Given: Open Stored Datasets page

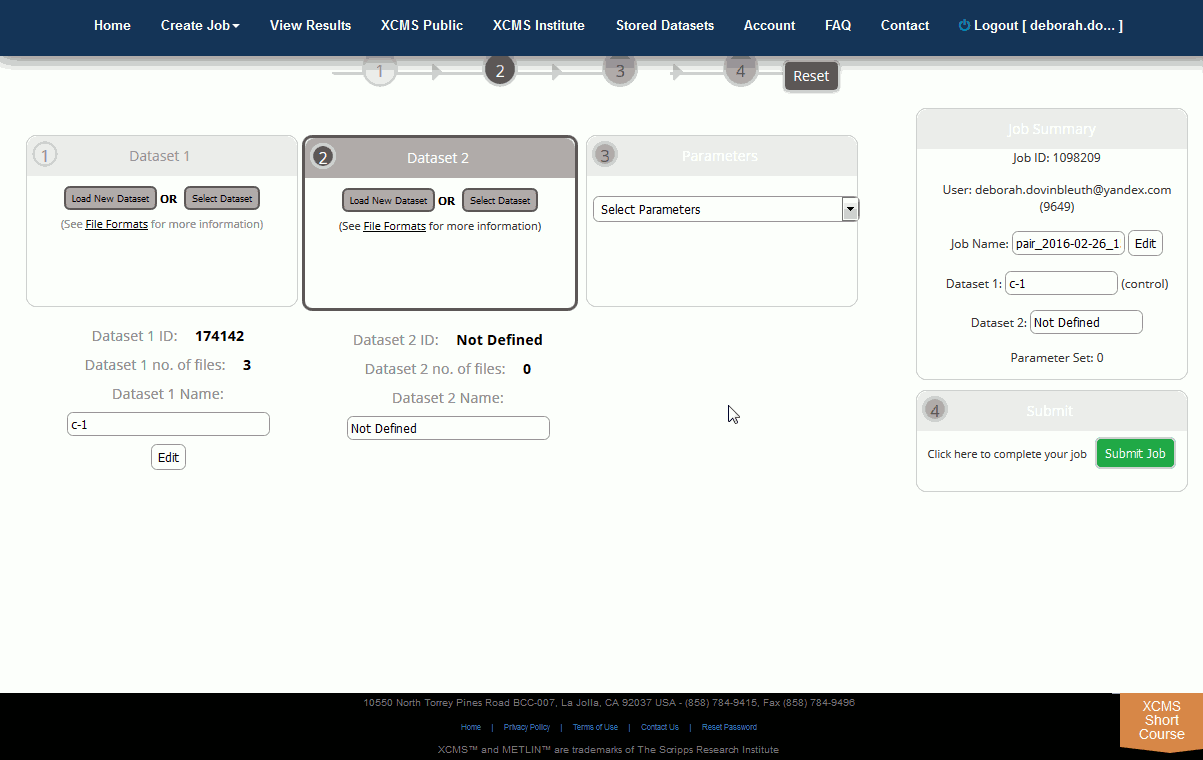Looking at the screenshot, I should tap(665, 25).
